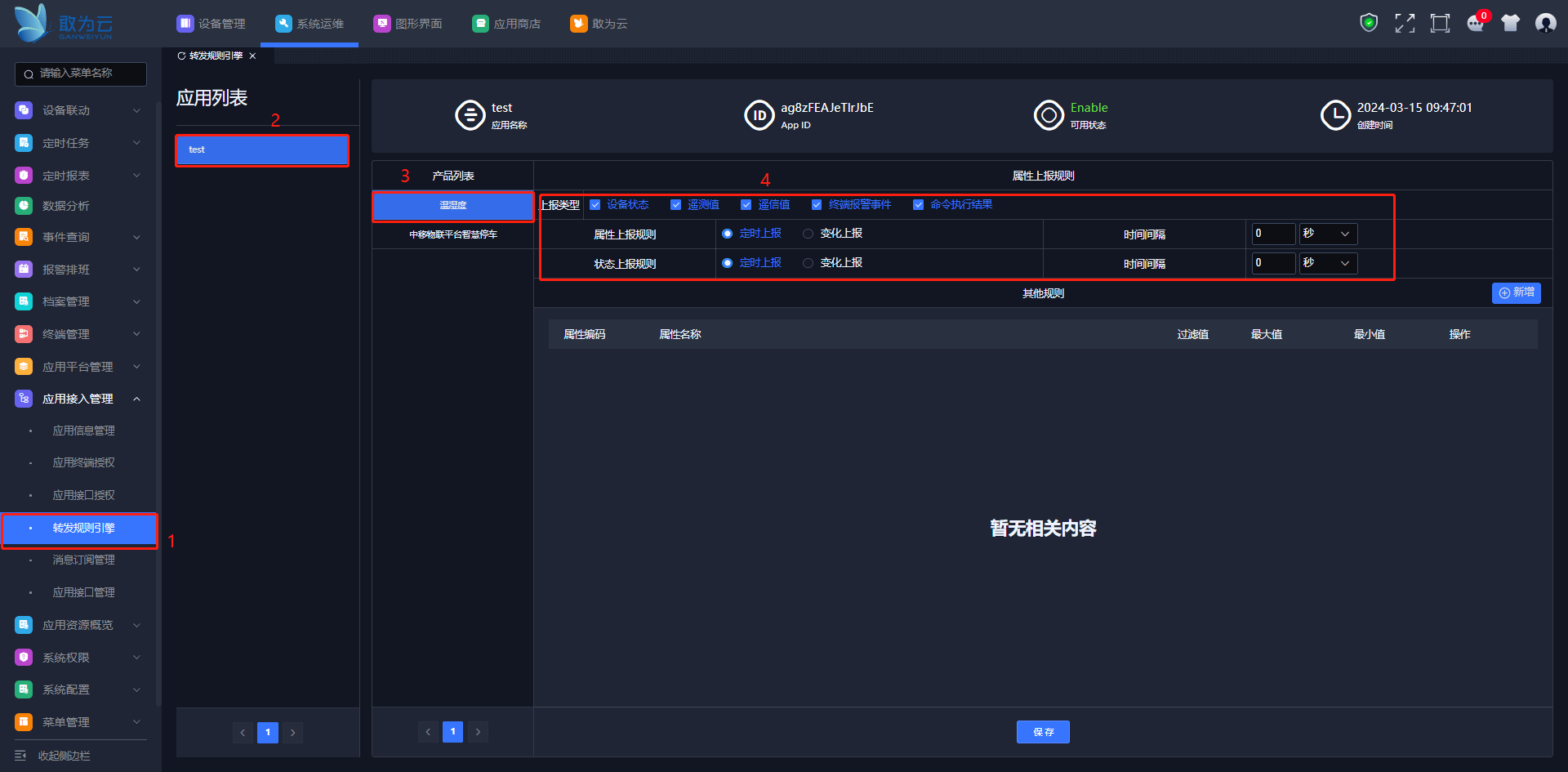Click the screen frame icon in header
Image resolution: width=1568 pixels, height=772 pixels.
tap(1440, 23)
